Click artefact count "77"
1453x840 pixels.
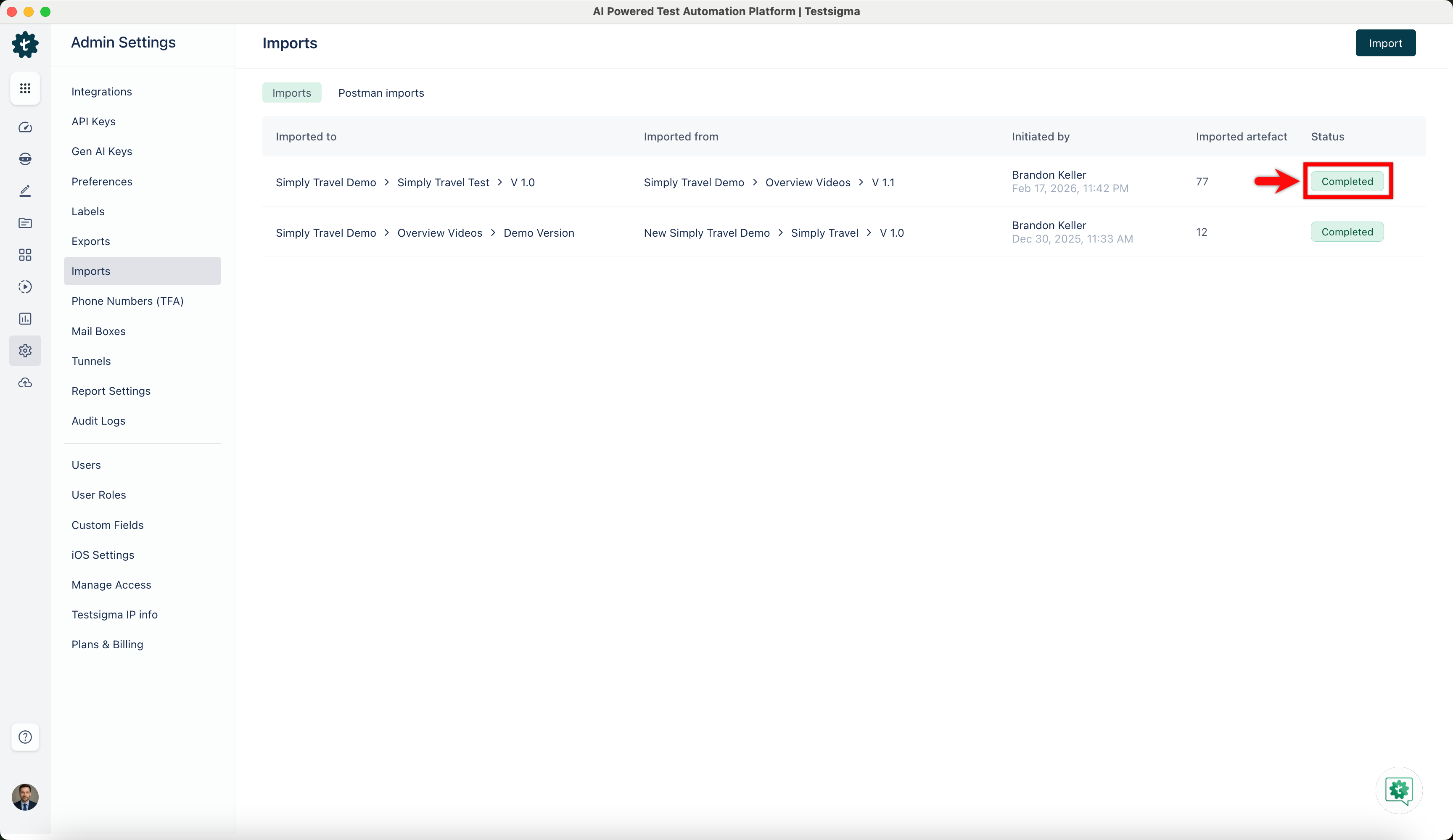1202,182
